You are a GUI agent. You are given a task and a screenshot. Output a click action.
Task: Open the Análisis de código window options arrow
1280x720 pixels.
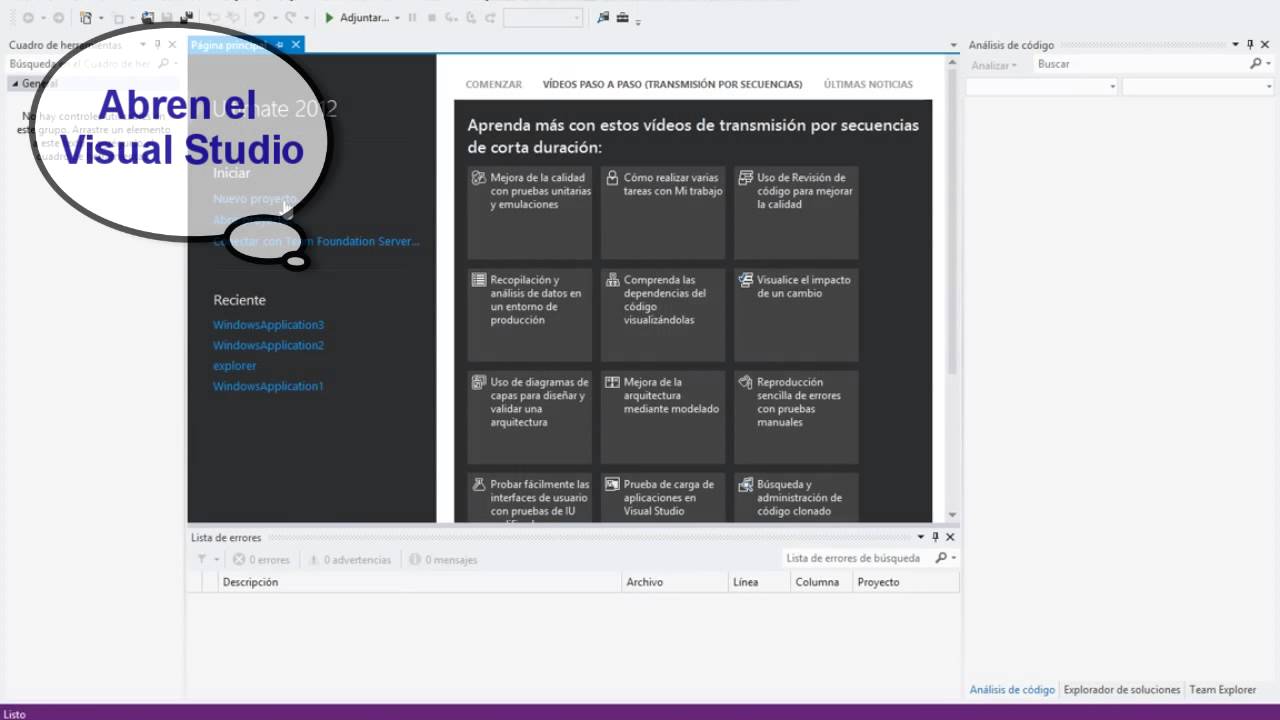point(1236,45)
